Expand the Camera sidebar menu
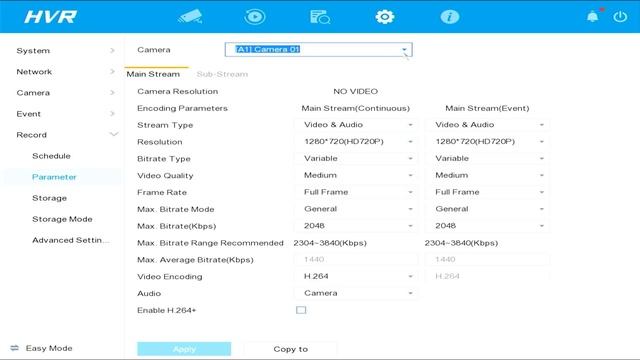 pyautogui.click(x=61, y=93)
